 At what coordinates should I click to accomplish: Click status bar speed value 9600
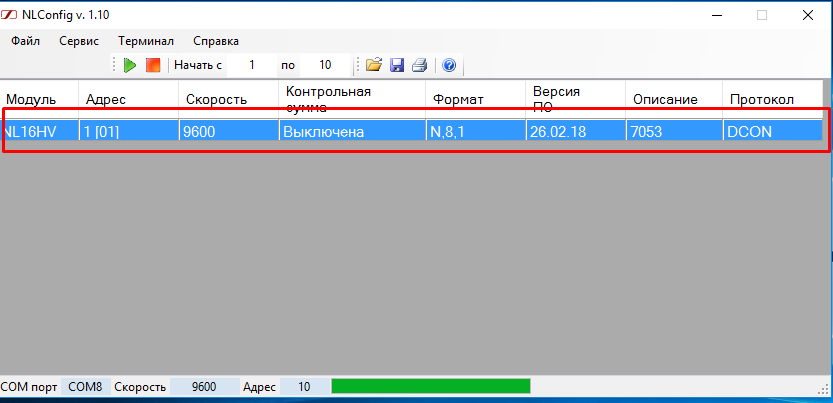(204, 387)
